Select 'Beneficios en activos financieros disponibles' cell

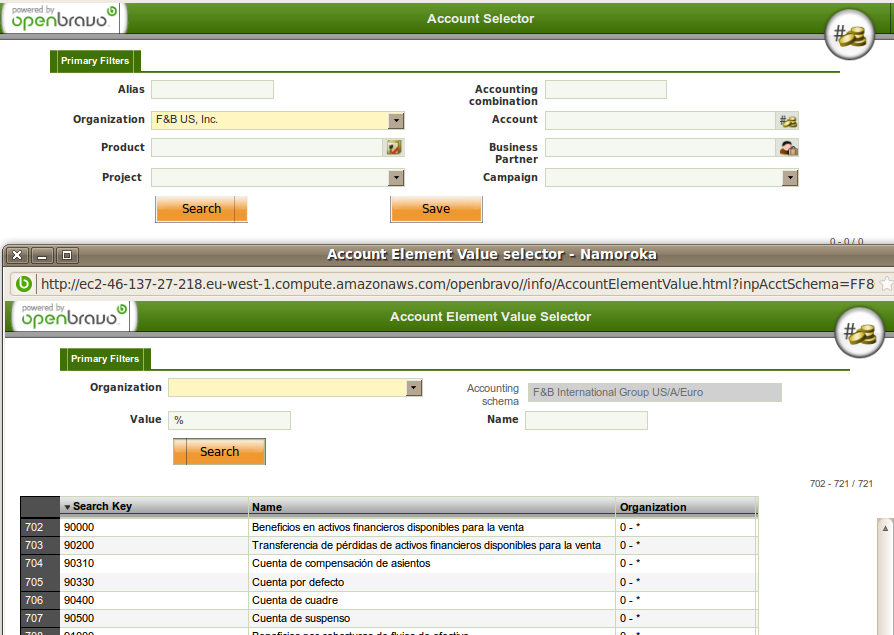pyautogui.click(x=432, y=527)
